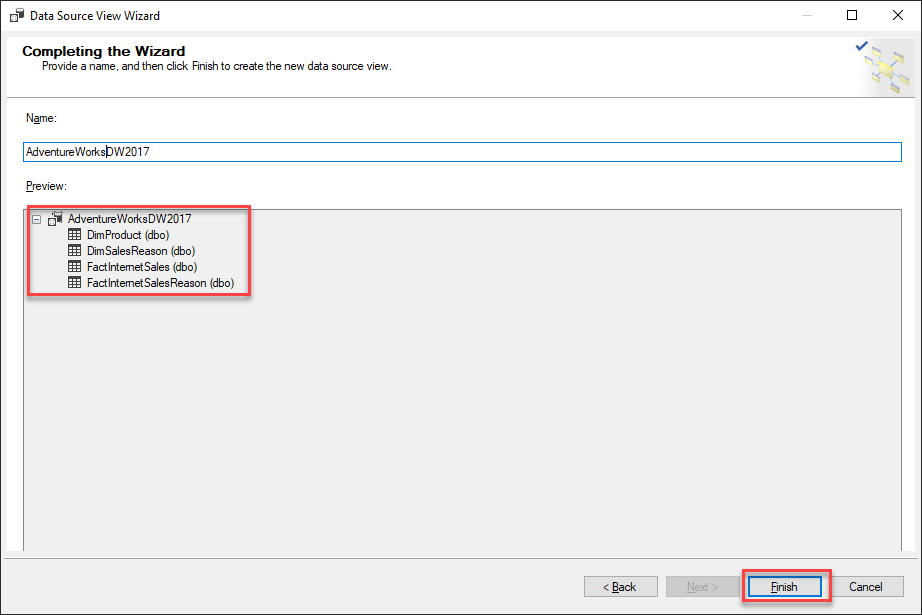The image size is (922, 615).
Task: Select FactInternetSalesReason (dbo) table row
Action: [160, 282]
